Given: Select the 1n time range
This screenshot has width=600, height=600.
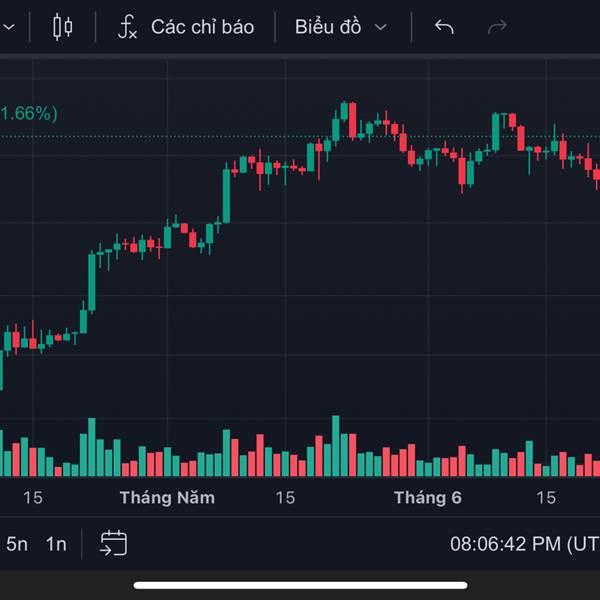Looking at the screenshot, I should [56, 544].
